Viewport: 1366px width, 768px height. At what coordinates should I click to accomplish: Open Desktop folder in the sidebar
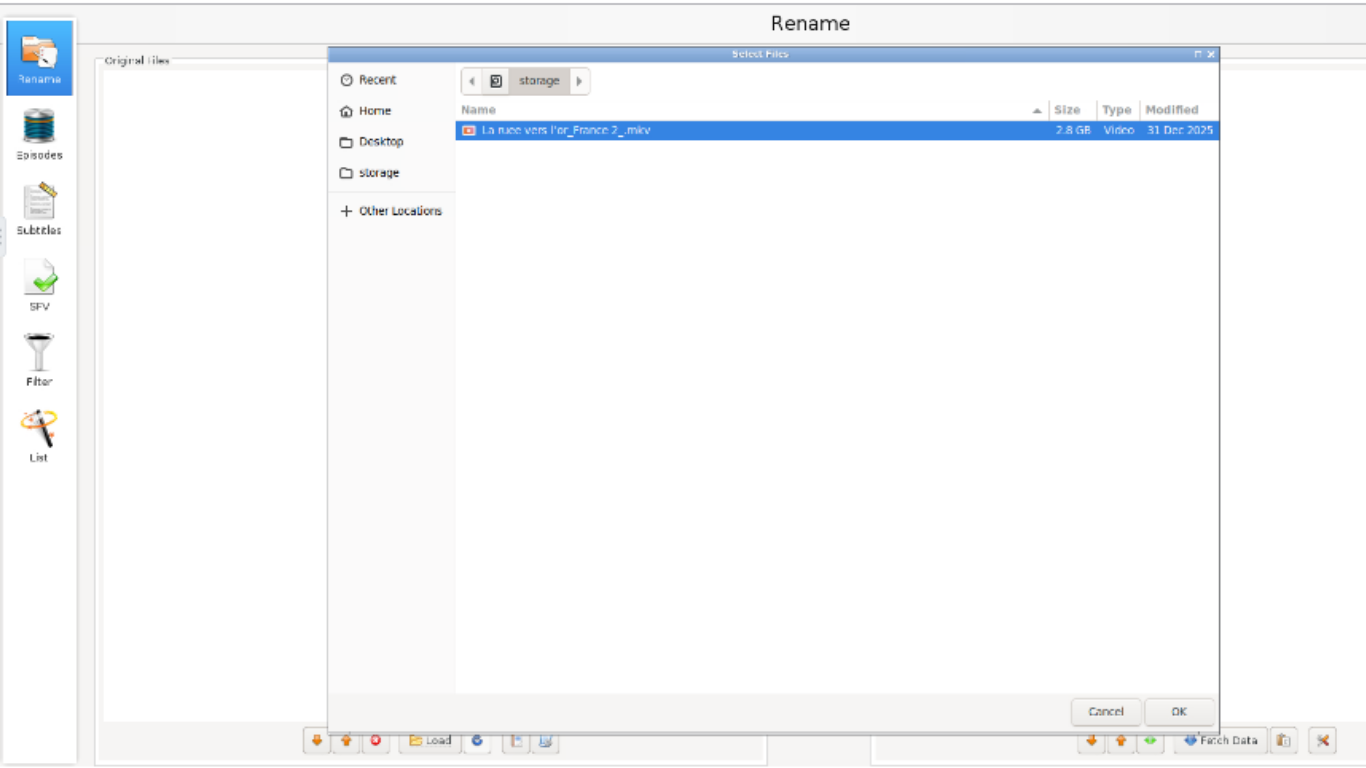380,142
